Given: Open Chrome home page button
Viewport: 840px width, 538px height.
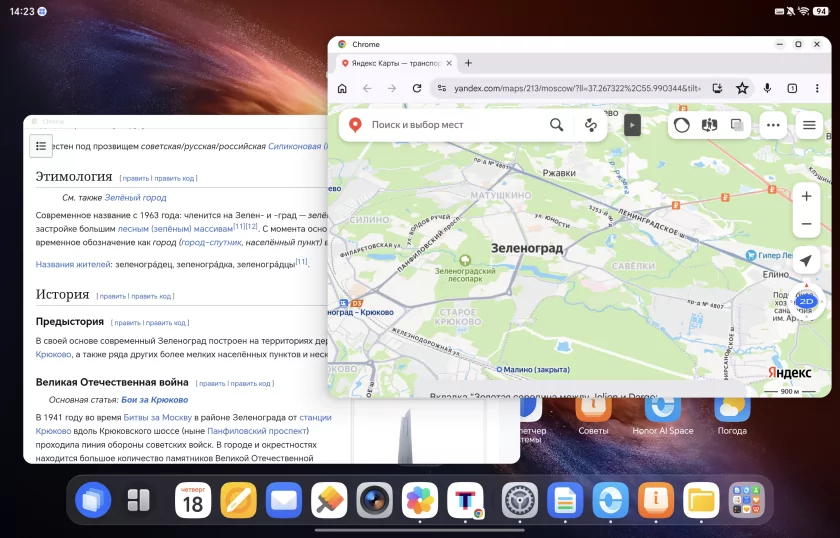Looking at the screenshot, I should 342,88.
